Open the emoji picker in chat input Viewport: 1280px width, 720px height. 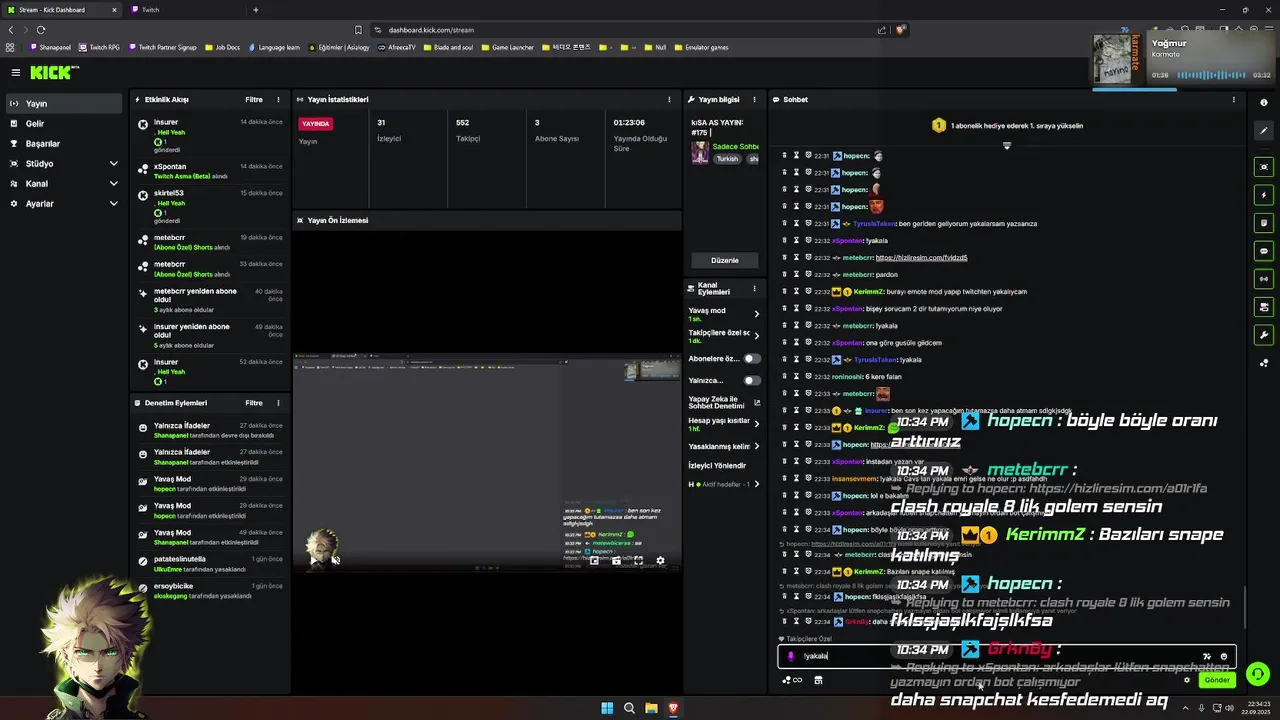tap(1224, 656)
